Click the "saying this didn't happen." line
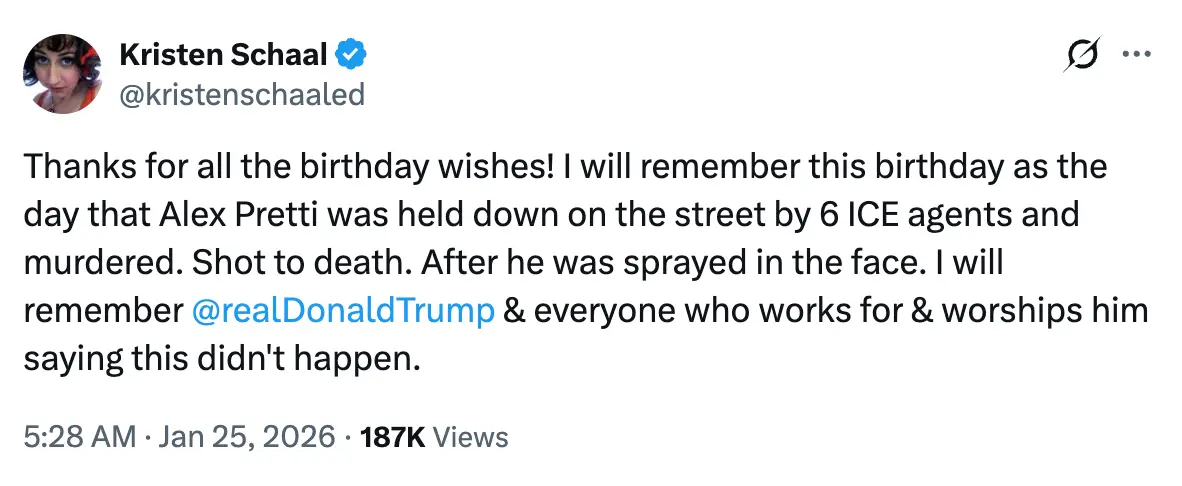 tap(218, 360)
